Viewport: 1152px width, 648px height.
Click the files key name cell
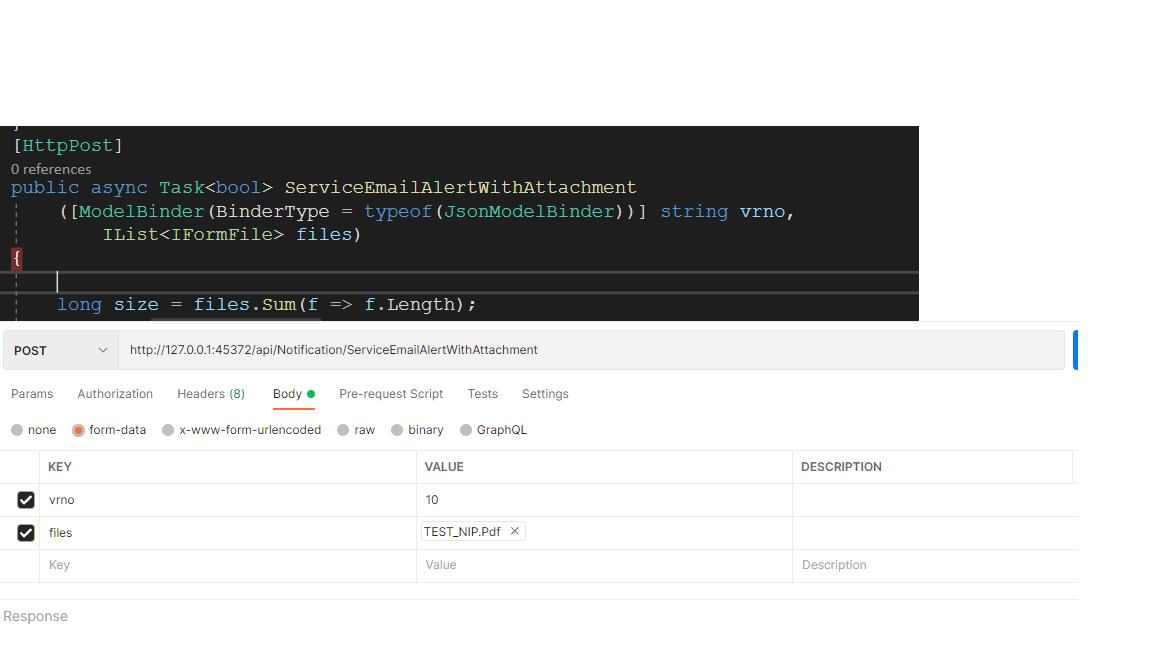coord(228,533)
